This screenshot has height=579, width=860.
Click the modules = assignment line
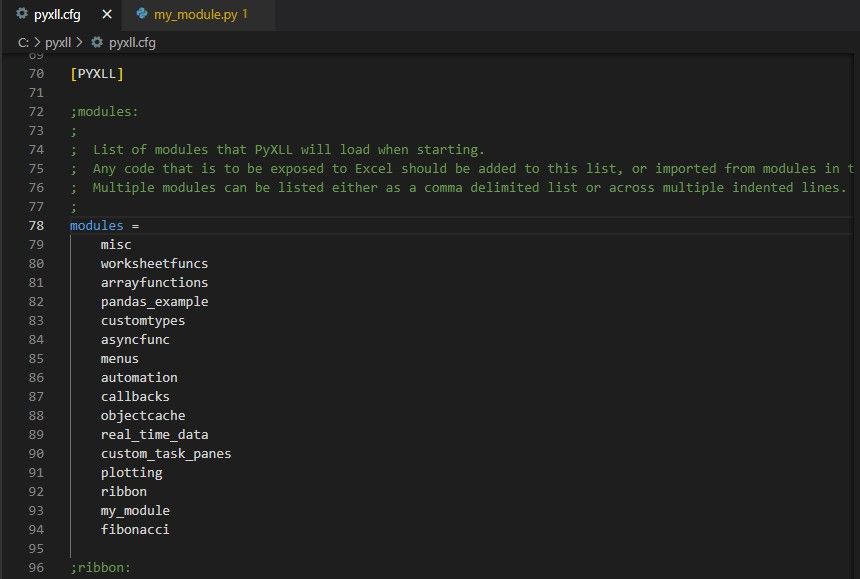pyautogui.click(x=104, y=225)
